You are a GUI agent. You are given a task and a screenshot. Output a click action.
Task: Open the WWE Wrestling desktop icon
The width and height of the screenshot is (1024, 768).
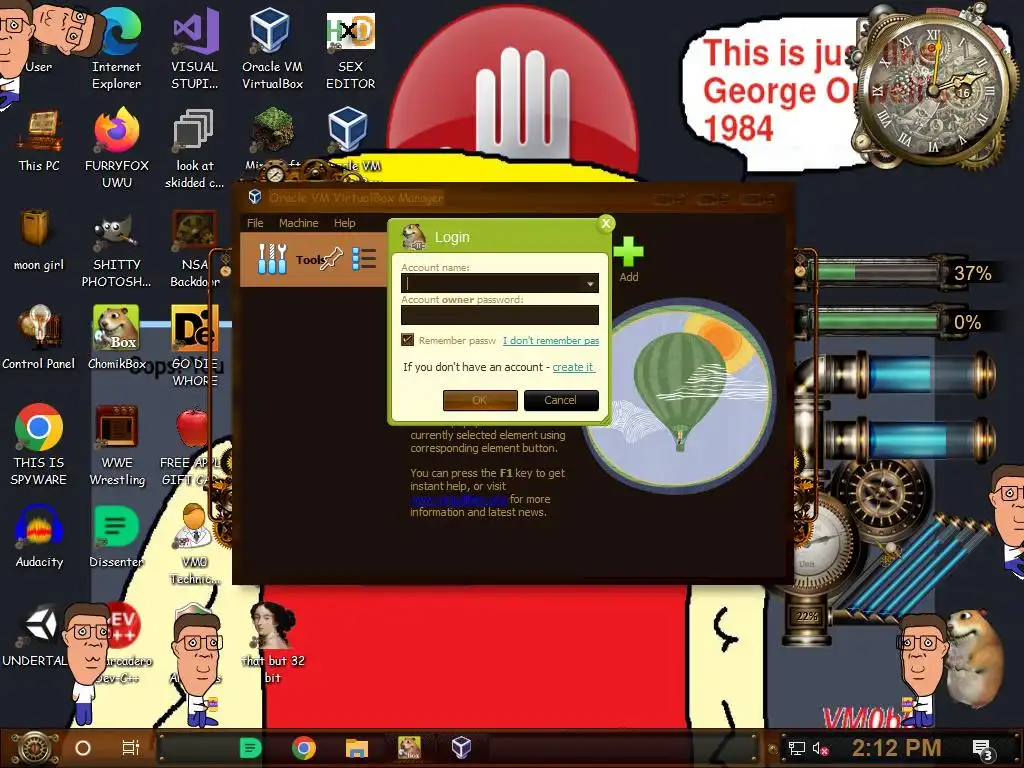(117, 444)
